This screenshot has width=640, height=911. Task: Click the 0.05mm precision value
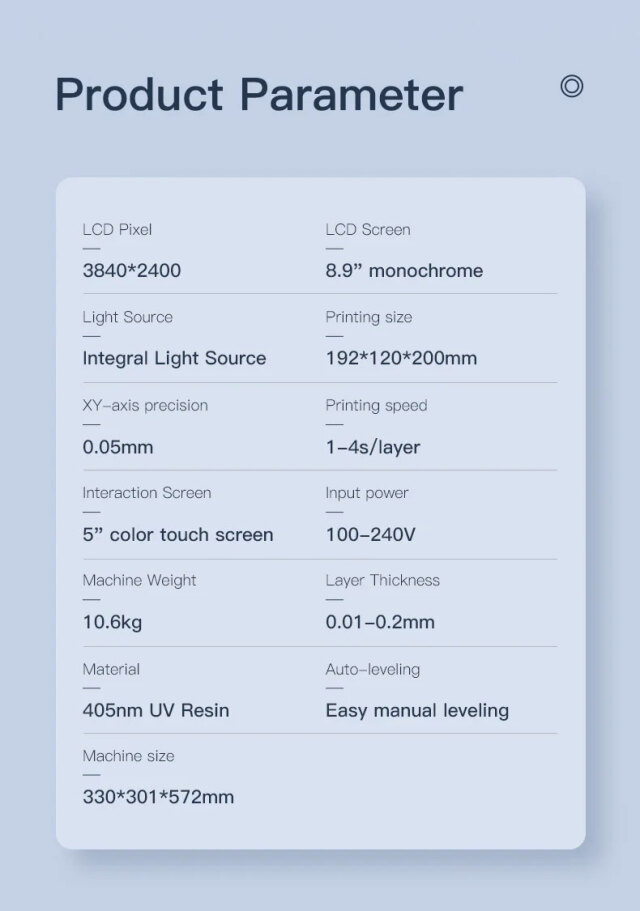pos(118,447)
